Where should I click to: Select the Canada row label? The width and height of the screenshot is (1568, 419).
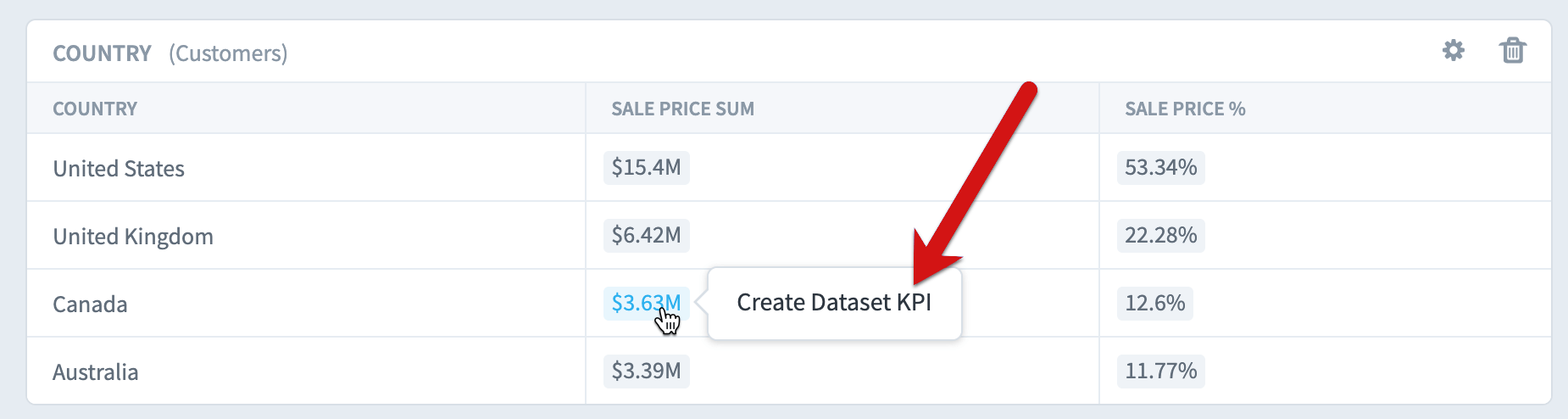coord(90,304)
